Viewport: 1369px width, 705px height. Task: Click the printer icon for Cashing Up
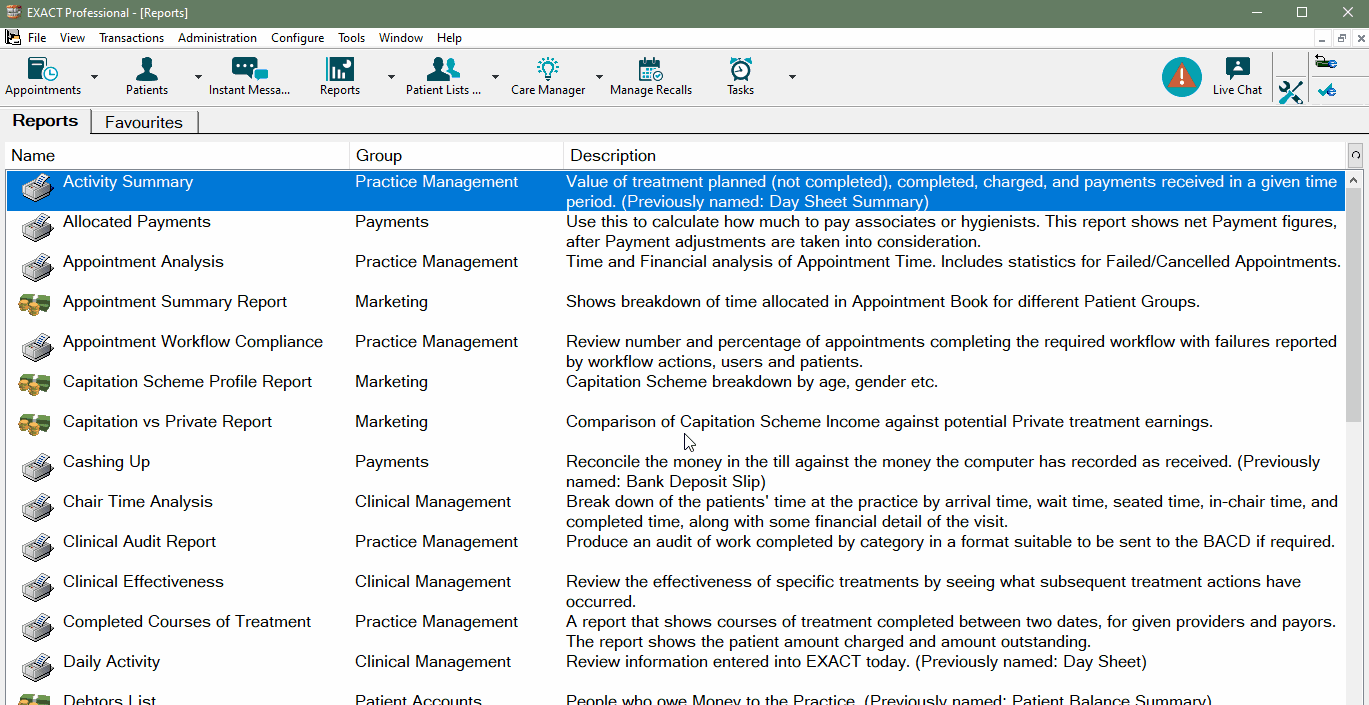pyautogui.click(x=36, y=467)
